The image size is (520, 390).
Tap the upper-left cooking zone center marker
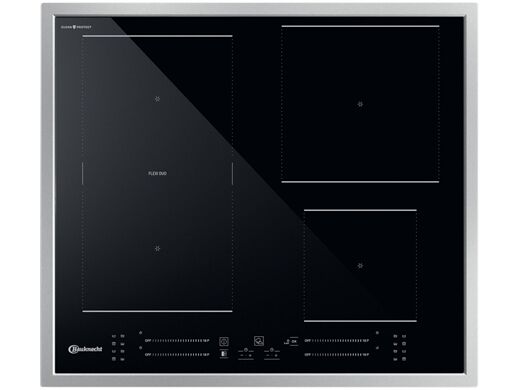click(x=157, y=99)
